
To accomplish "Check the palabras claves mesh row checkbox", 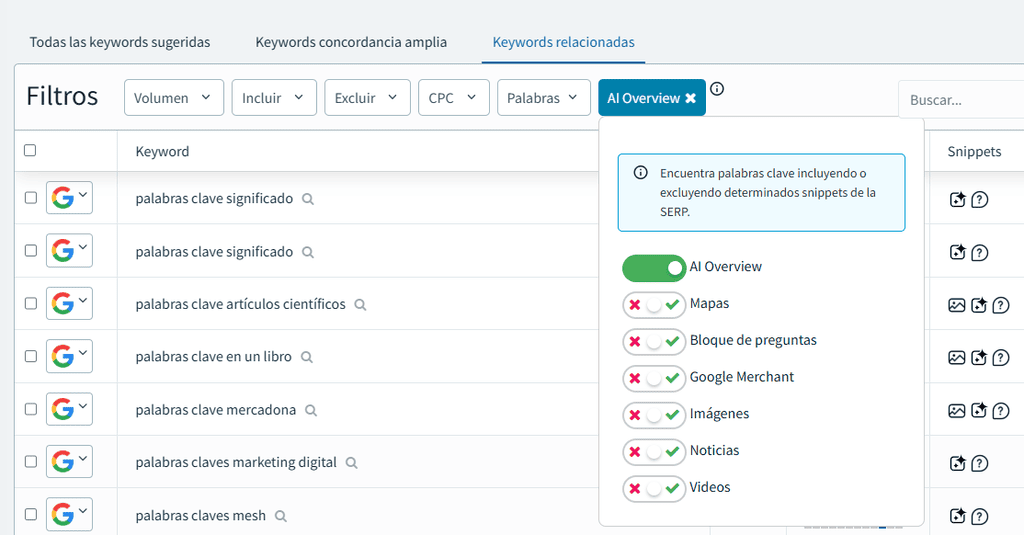I will click(x=31, y=515).
